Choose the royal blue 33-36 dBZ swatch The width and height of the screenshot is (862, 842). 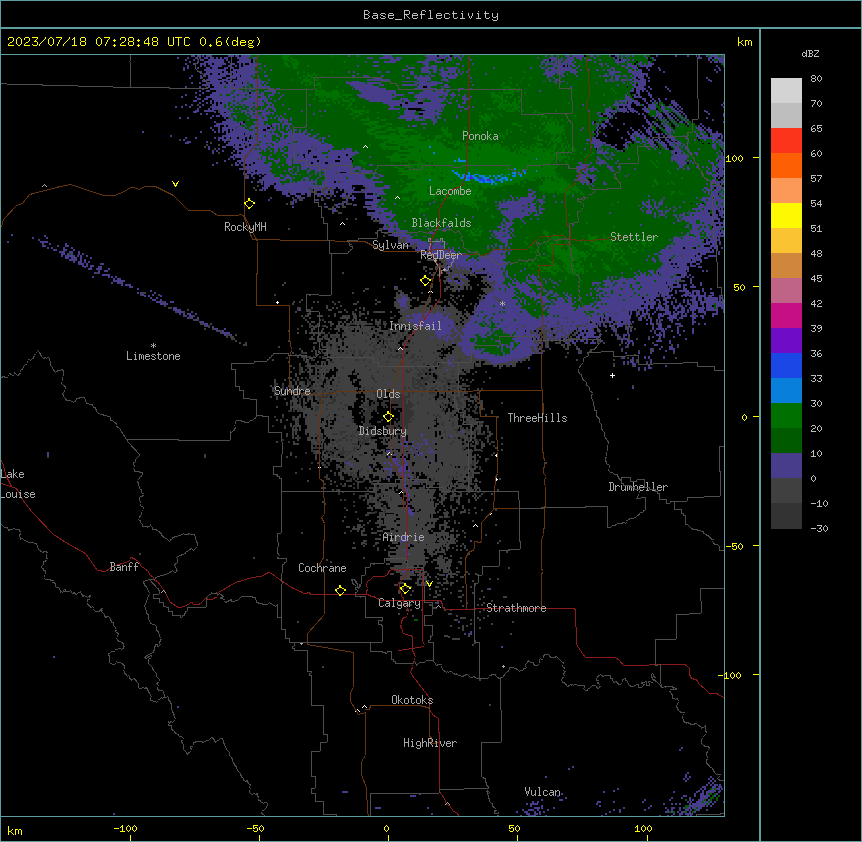tap(786, 365)
